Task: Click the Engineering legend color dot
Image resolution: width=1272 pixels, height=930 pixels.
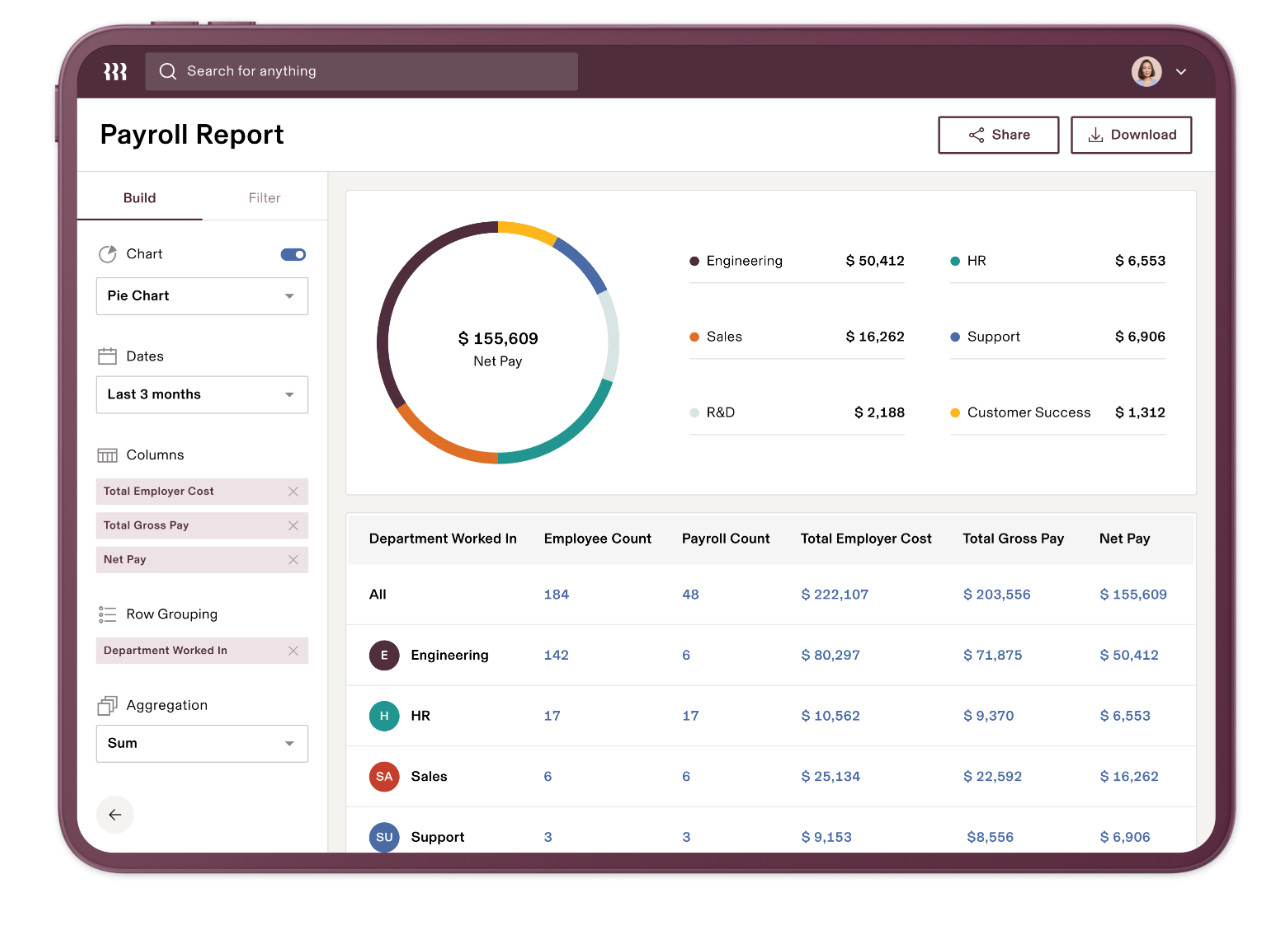Action: [694, 261]
